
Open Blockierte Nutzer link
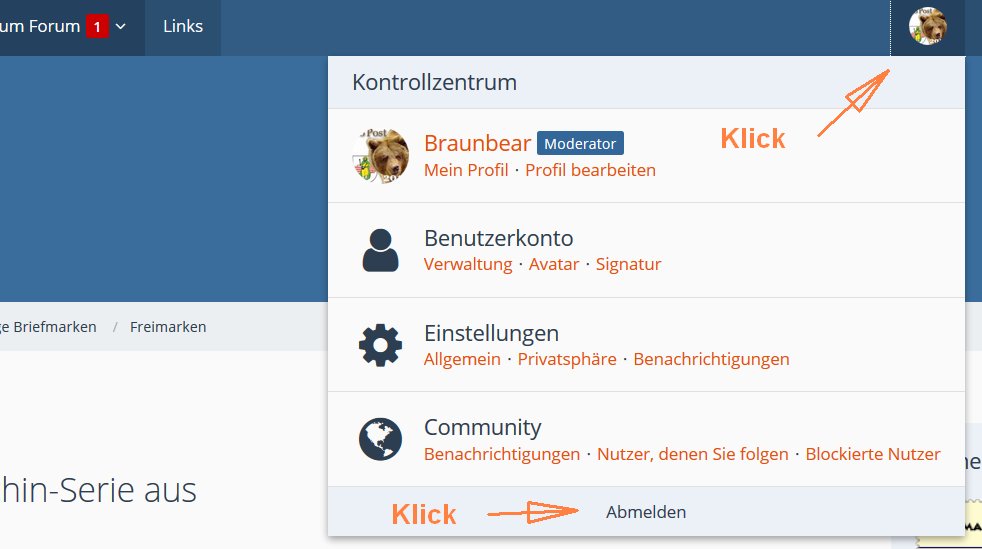(872, 454)
